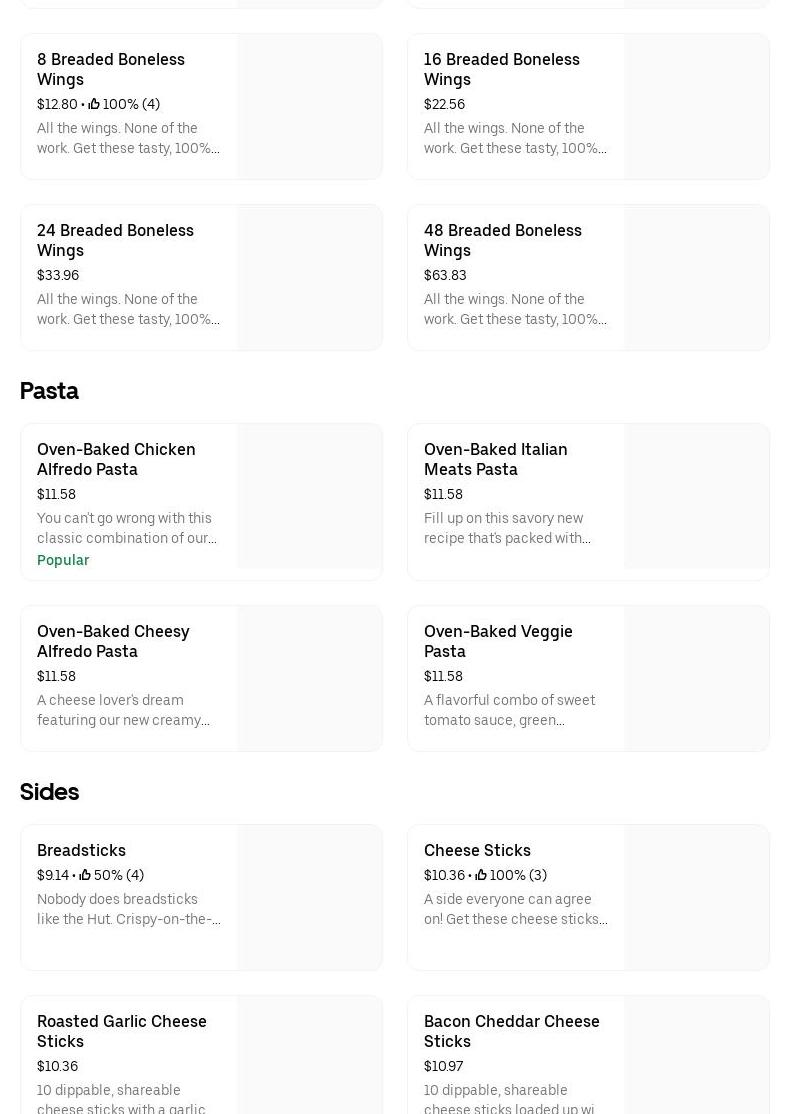Click Roasted Garlic Cheese Sticks title
Image resolution: width=804 pixels, height=1114 pixels.
tap(122, 1031)
